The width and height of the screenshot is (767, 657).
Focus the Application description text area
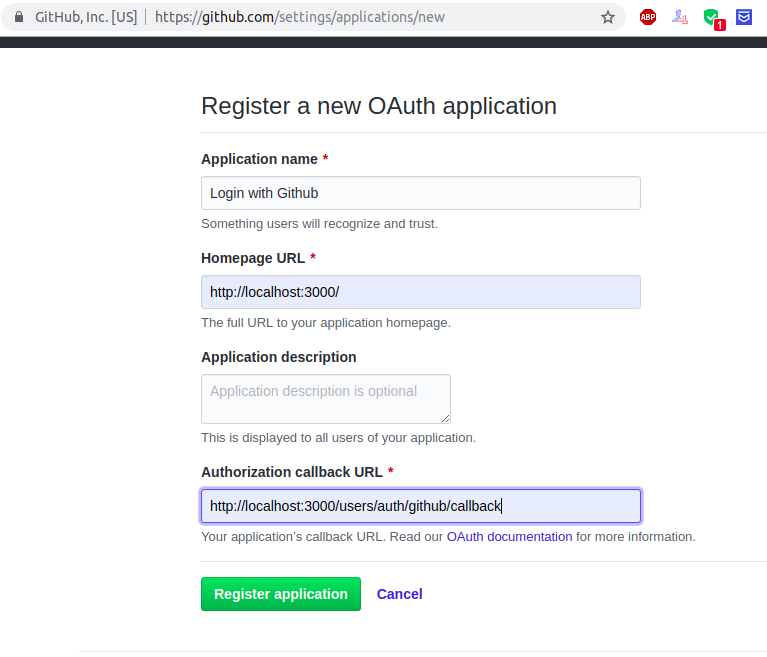325,398
